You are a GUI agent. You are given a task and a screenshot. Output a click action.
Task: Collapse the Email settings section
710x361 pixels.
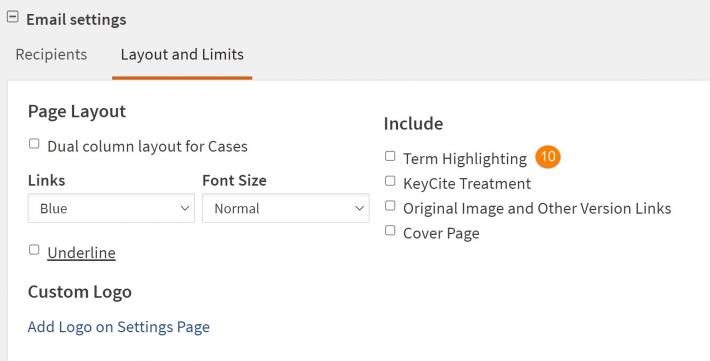13,17
